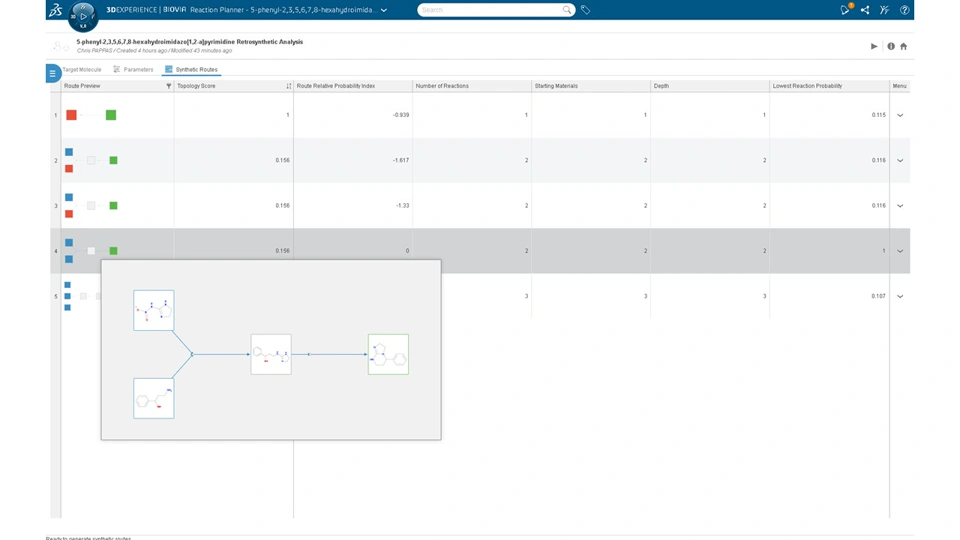Open the information icon

891,46
